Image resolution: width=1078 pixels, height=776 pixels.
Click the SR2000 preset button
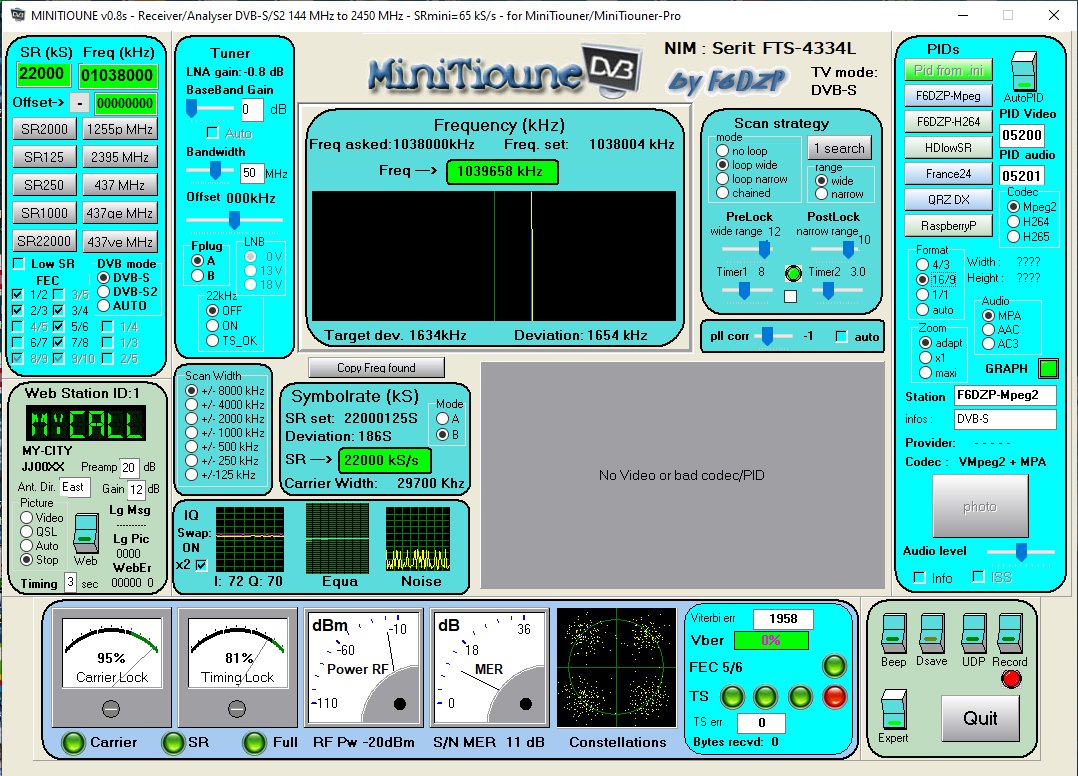pyautogui.click(x=44, y=129)
